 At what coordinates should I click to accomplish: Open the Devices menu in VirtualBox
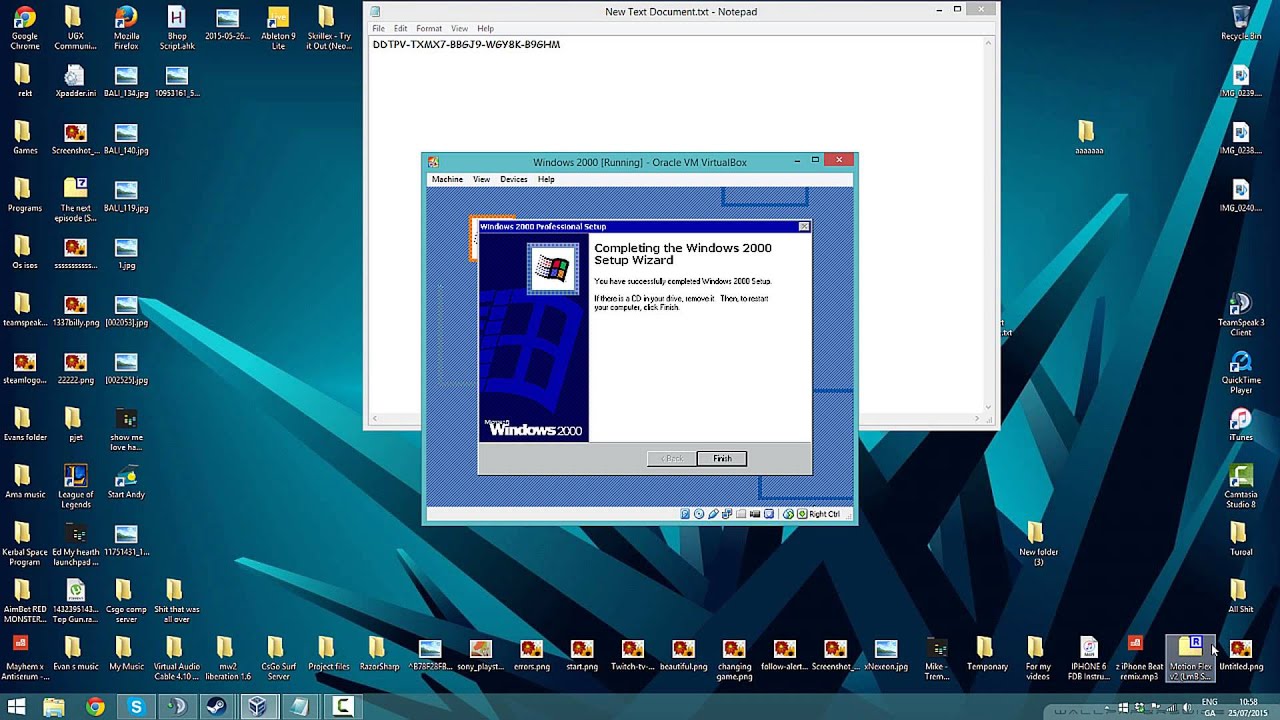(x=514, y=179)
